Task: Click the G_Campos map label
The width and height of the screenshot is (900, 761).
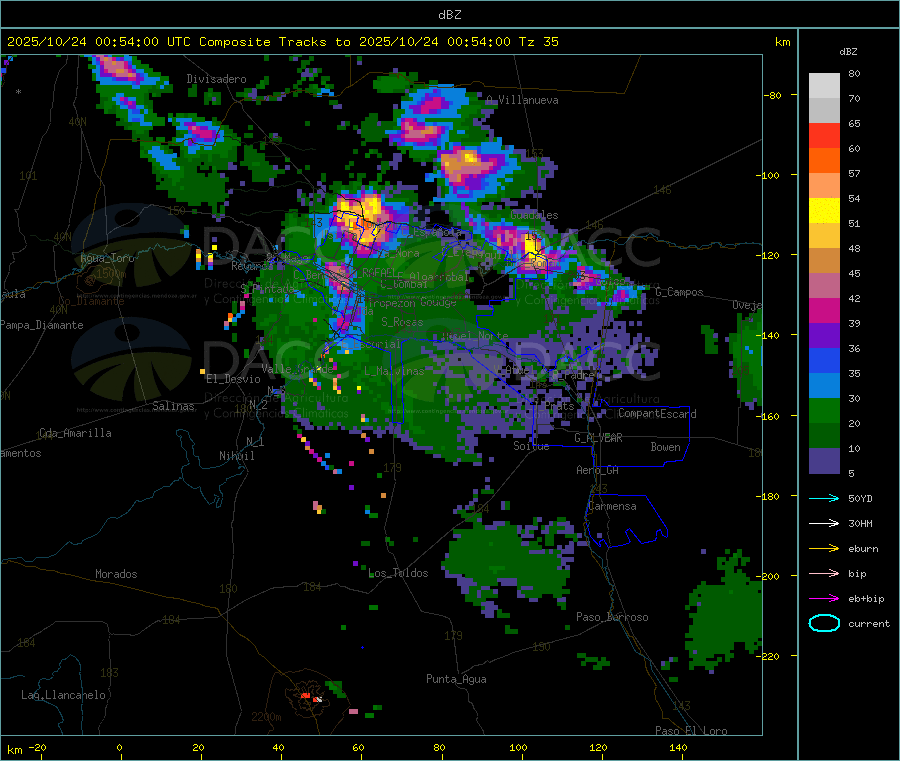Action: click(680, 292)
